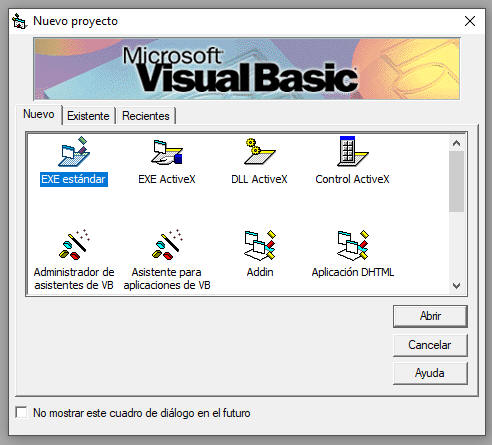This screenshot has width=492, height=445.
Task: Switch to the Nuevo tab
Action: [x=39, y=114]
